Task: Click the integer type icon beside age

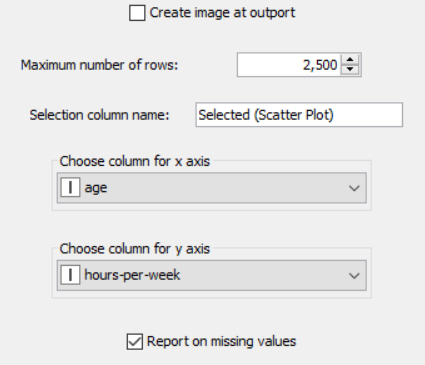Action: point(70,187)
